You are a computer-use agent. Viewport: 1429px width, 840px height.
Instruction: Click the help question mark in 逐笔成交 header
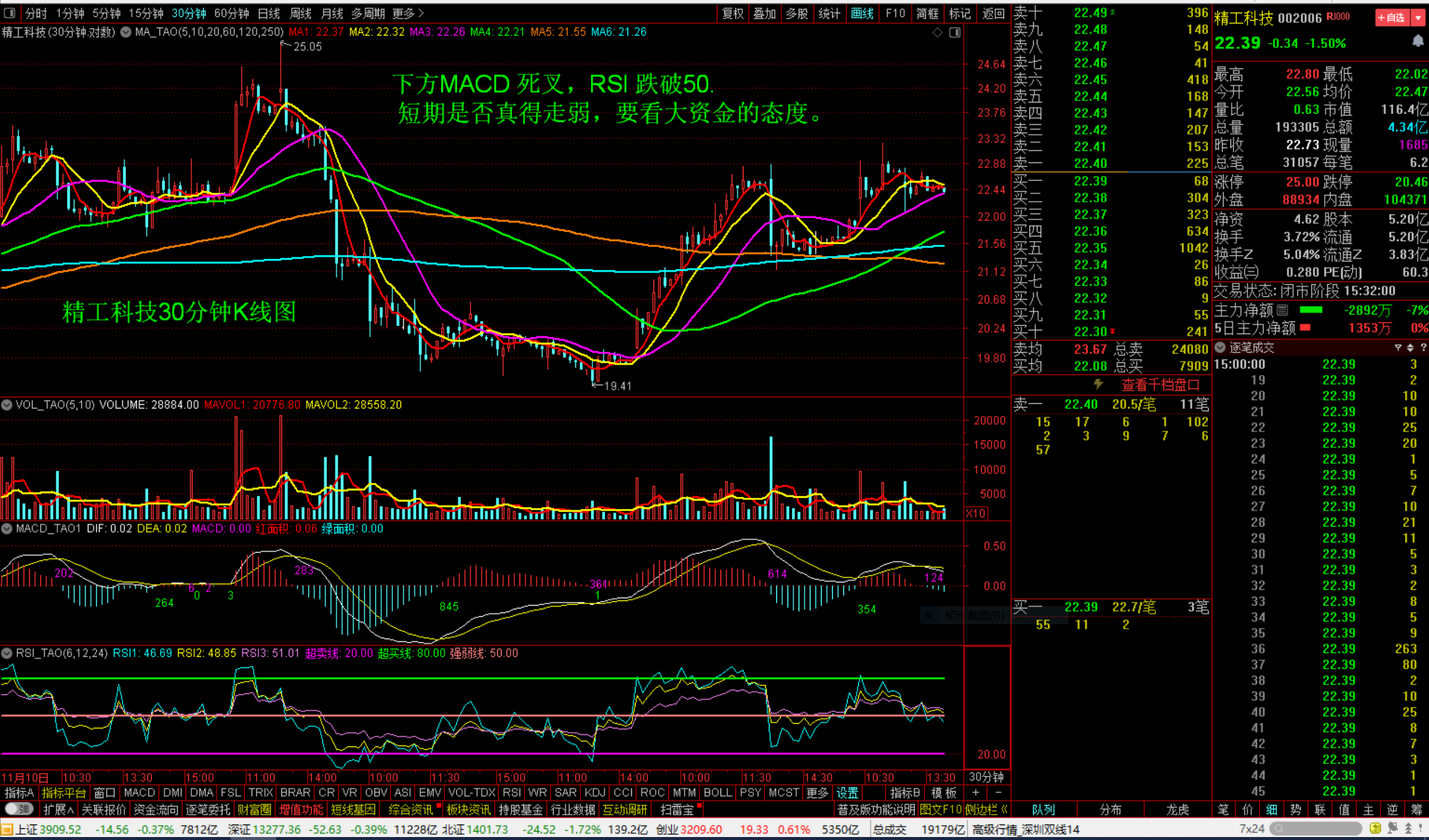point(1423,347)
